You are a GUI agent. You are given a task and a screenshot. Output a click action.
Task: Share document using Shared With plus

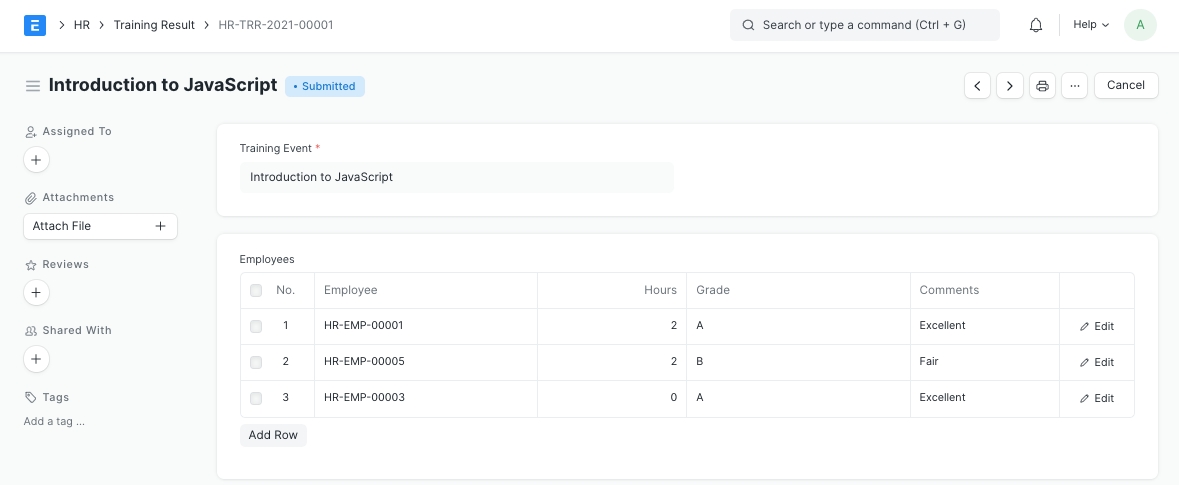tap(36, 359)
